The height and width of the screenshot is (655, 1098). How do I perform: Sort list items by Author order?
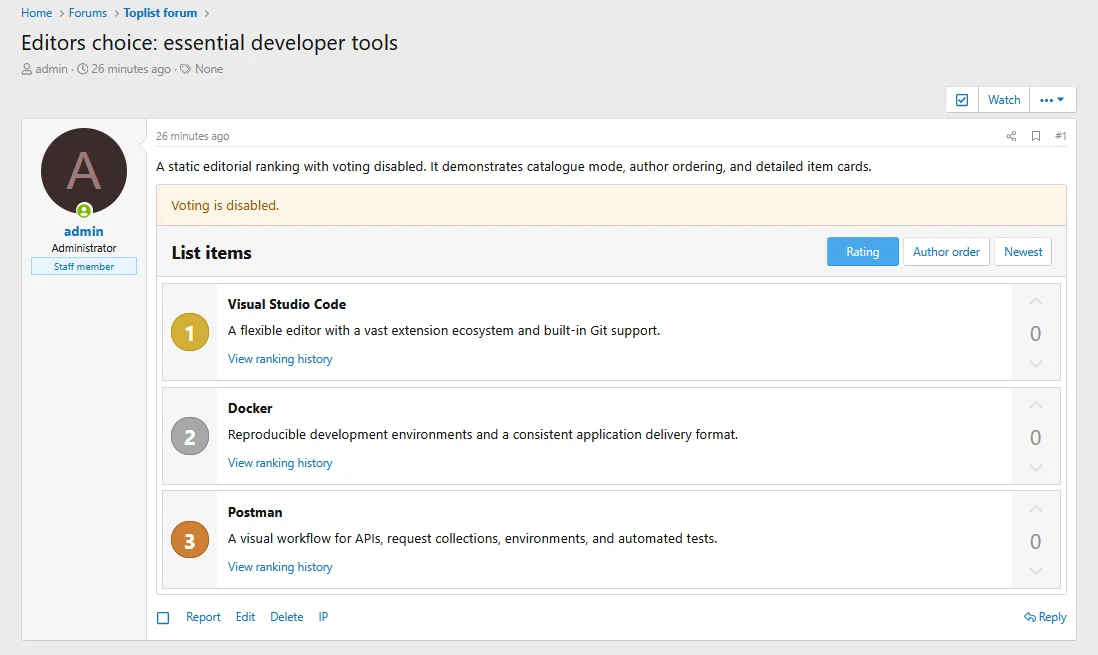(x=946, y=251)
